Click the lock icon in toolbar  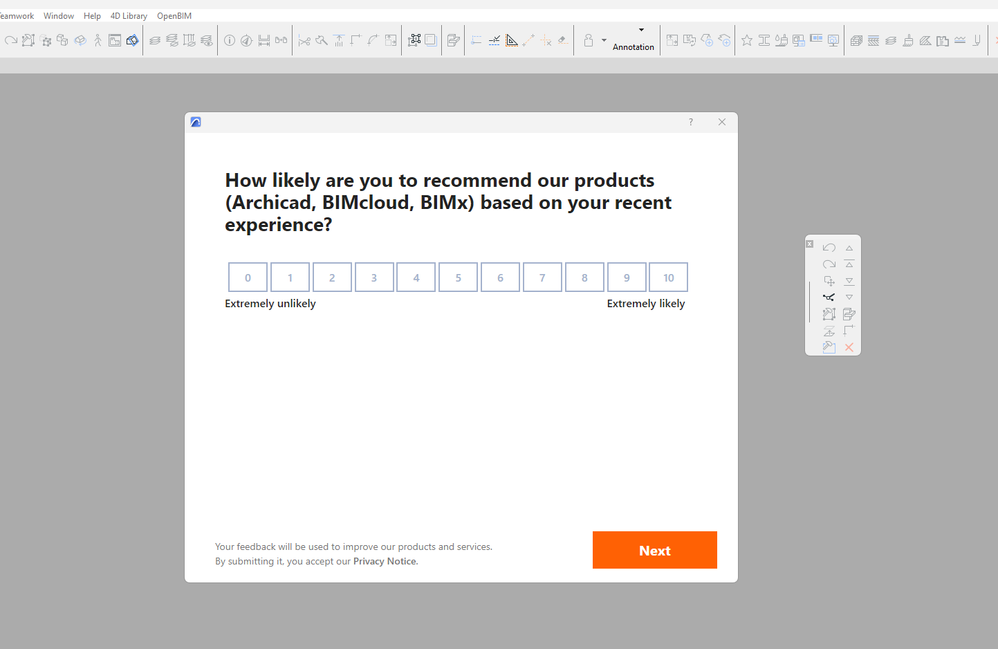point(588,41)
